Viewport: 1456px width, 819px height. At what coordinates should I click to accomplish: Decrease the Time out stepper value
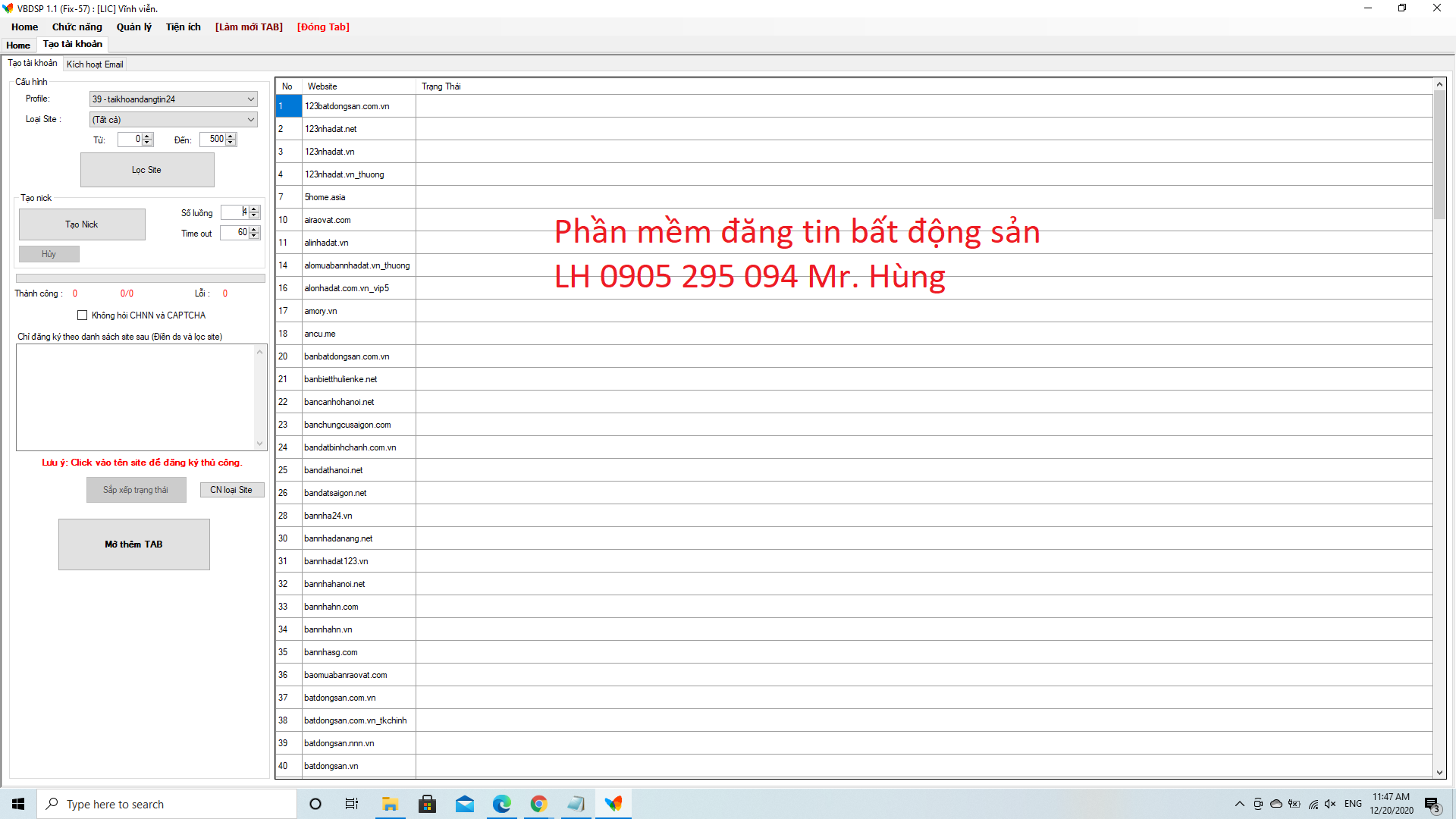pos(255,236)
